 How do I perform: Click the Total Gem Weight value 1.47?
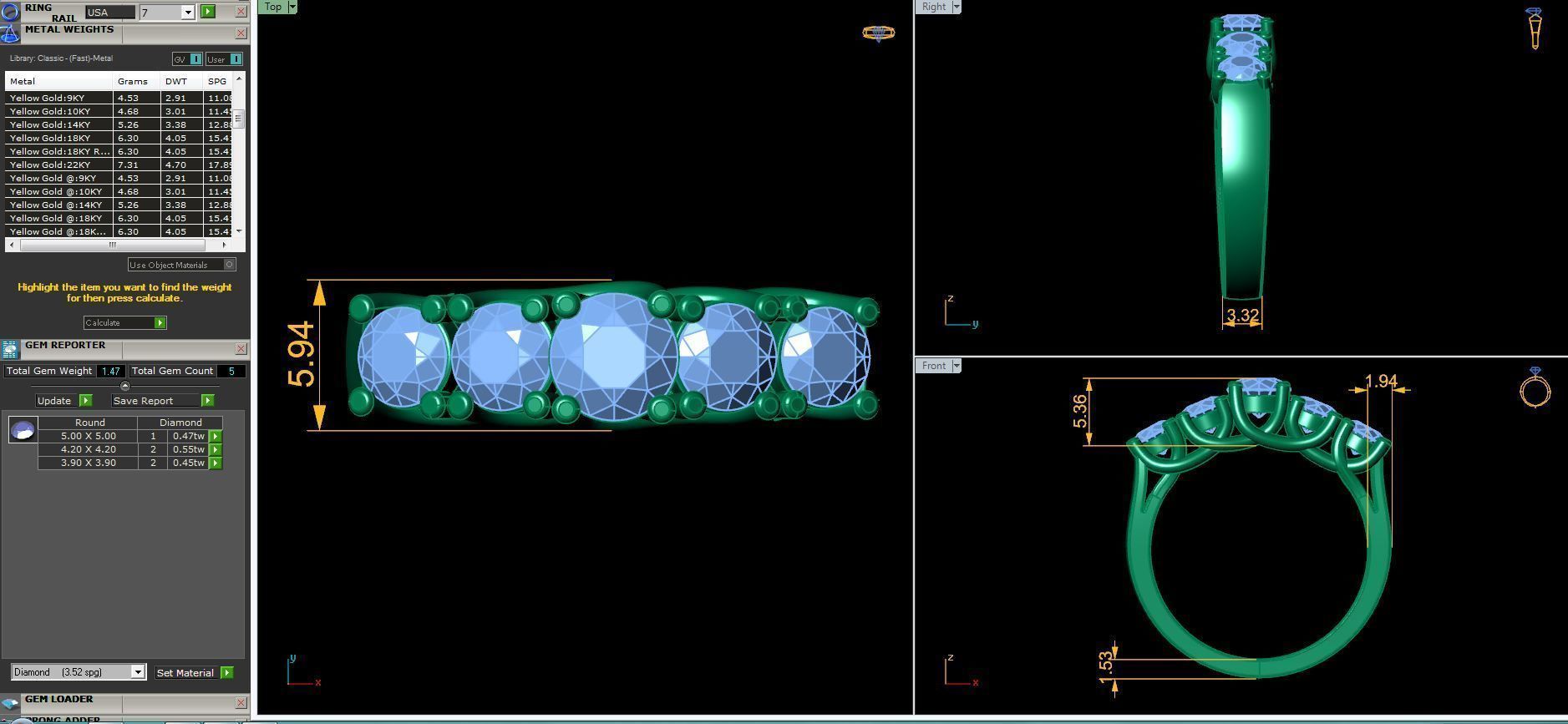pos(111,371)
